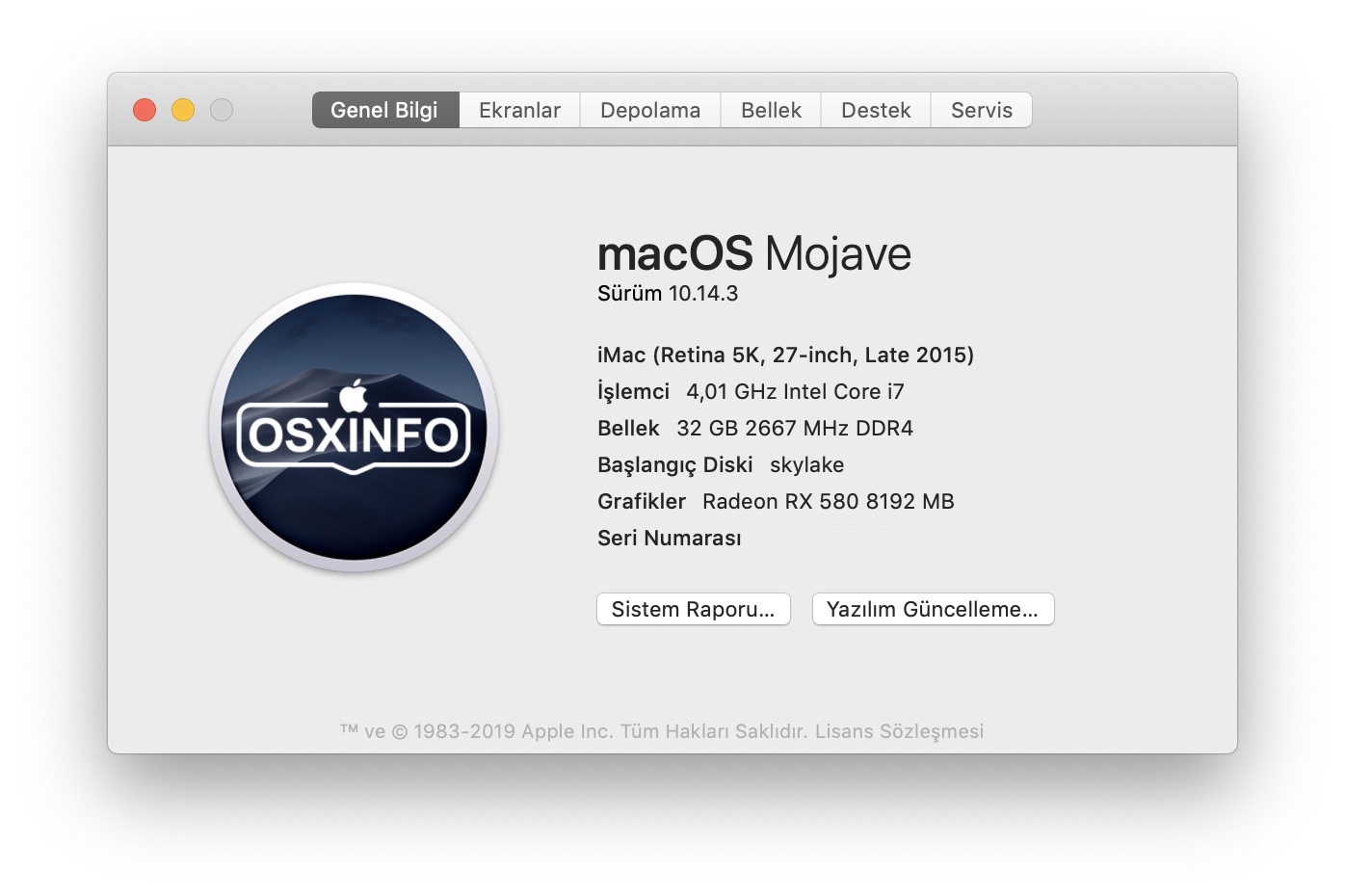Screen dimensions: 1345x896
Task: Click the circular macOS Mojave OSXINFO logo
Action: click(x=354, y=427)
